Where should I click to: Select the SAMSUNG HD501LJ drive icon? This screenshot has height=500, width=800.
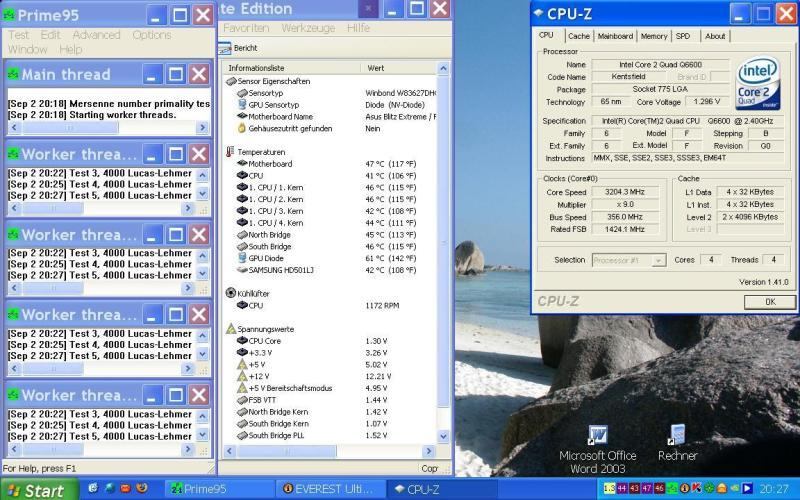242,270
